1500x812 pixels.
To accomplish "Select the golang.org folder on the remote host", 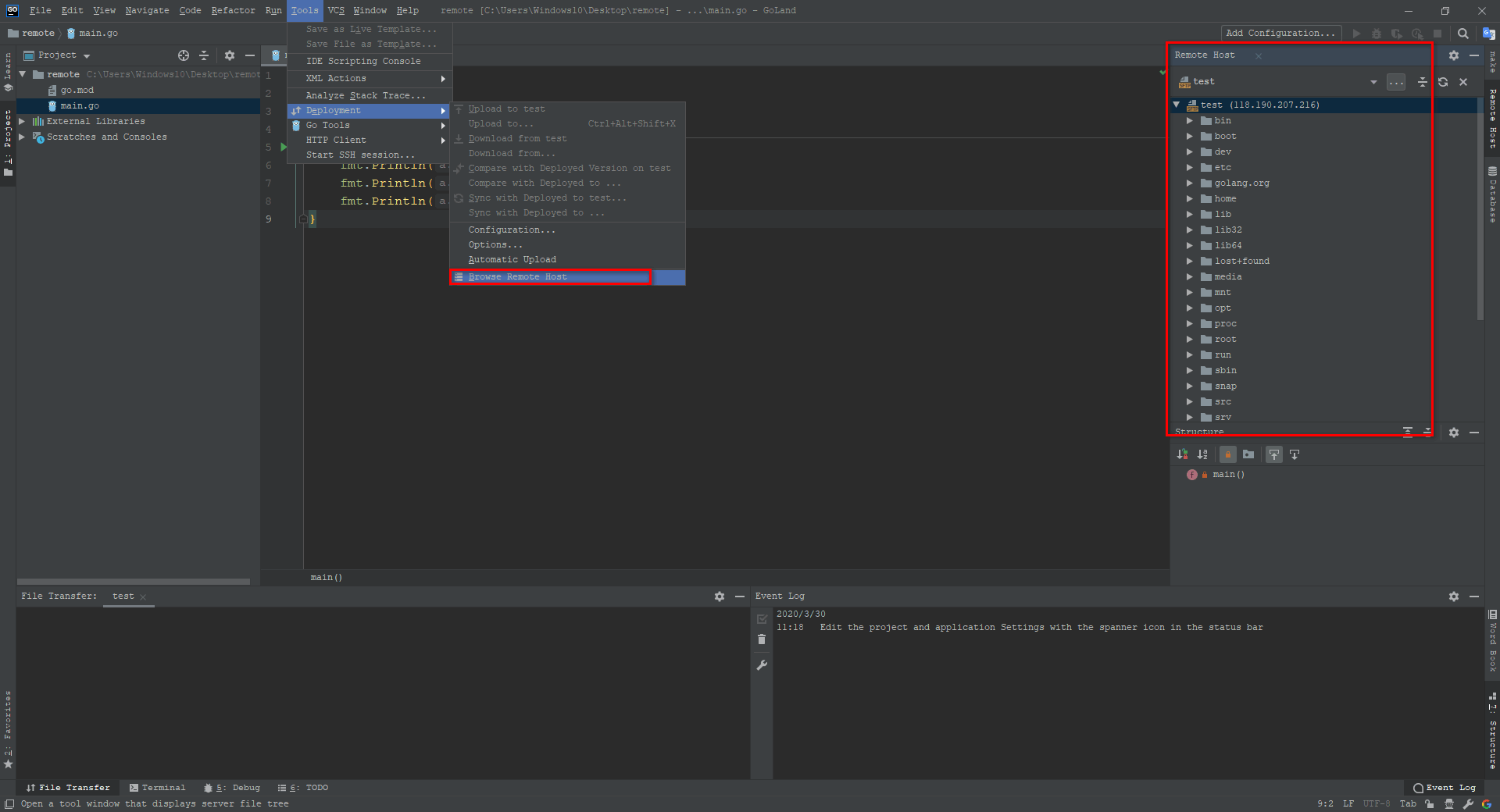I will [x=1241, y=183].
